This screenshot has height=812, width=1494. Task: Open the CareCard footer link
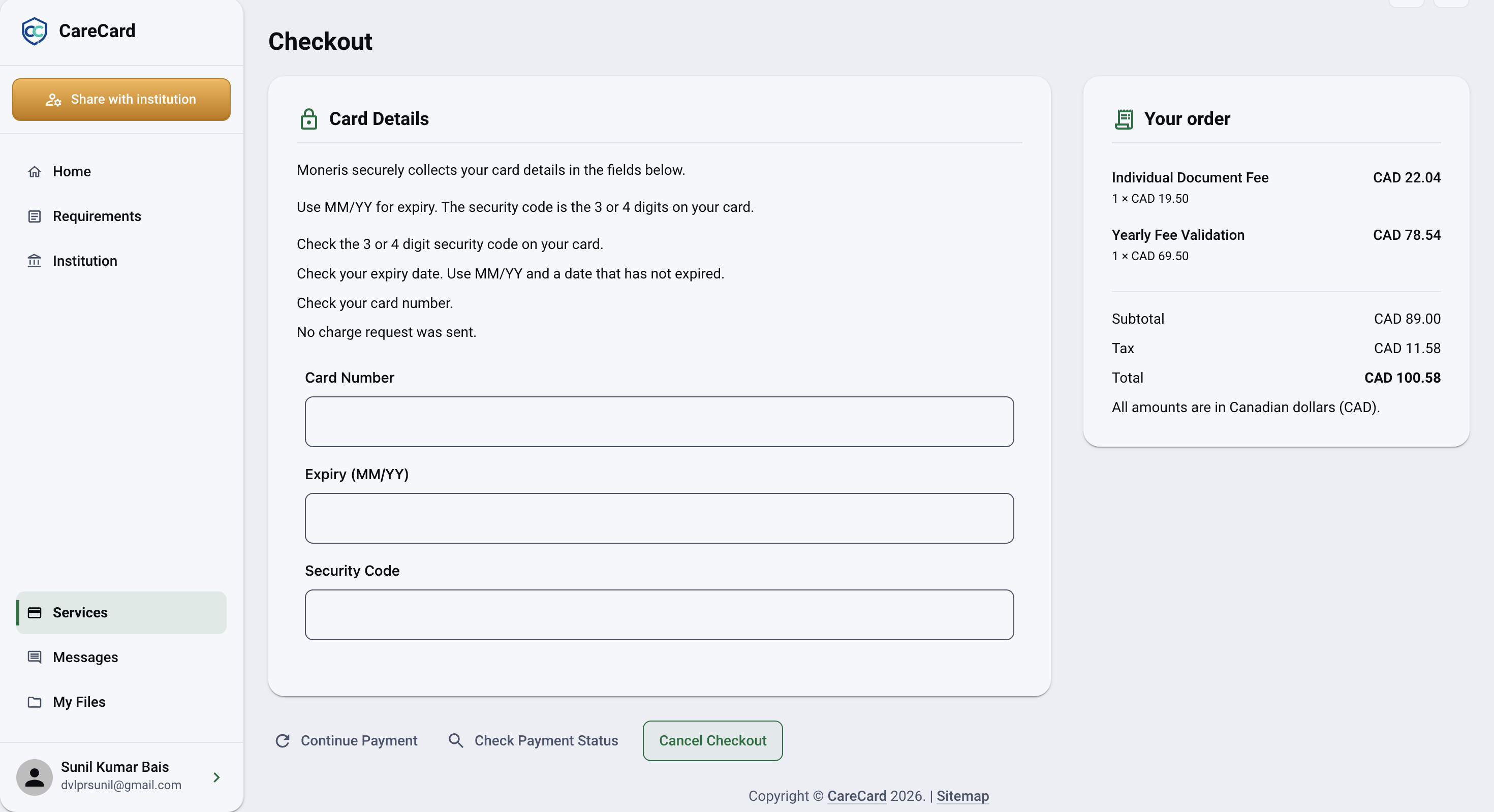(857, 796)
